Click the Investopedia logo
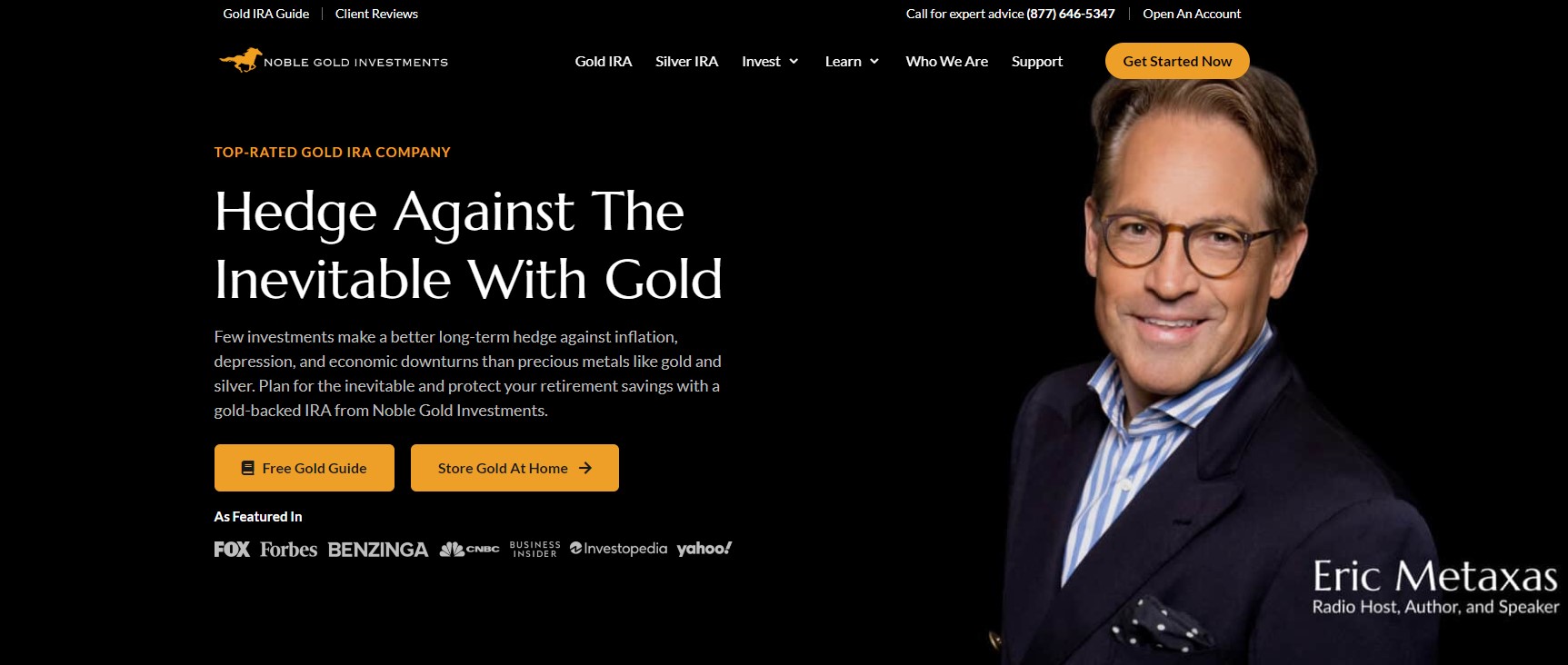 (x=618, y=549)
